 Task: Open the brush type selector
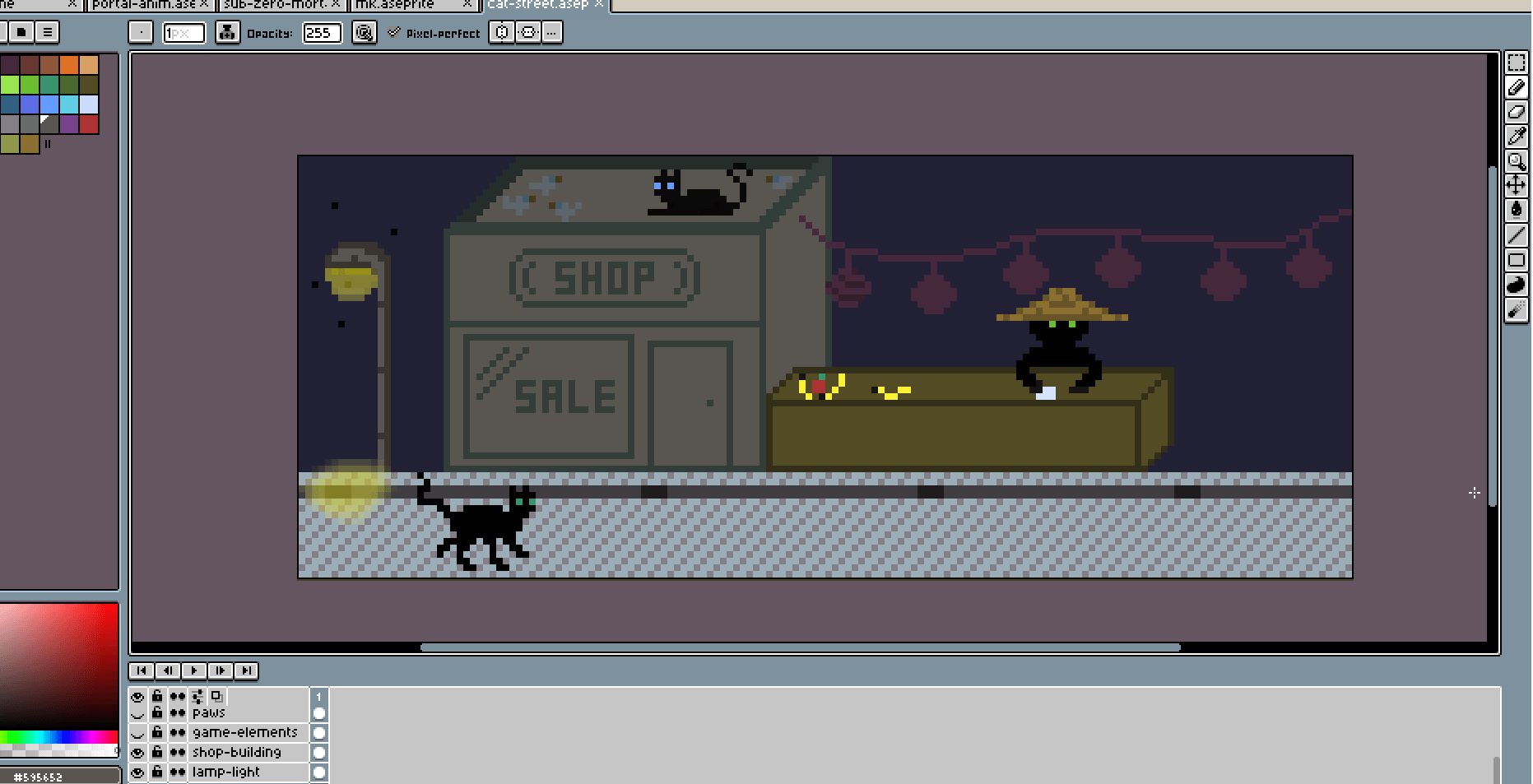point(141,33)
